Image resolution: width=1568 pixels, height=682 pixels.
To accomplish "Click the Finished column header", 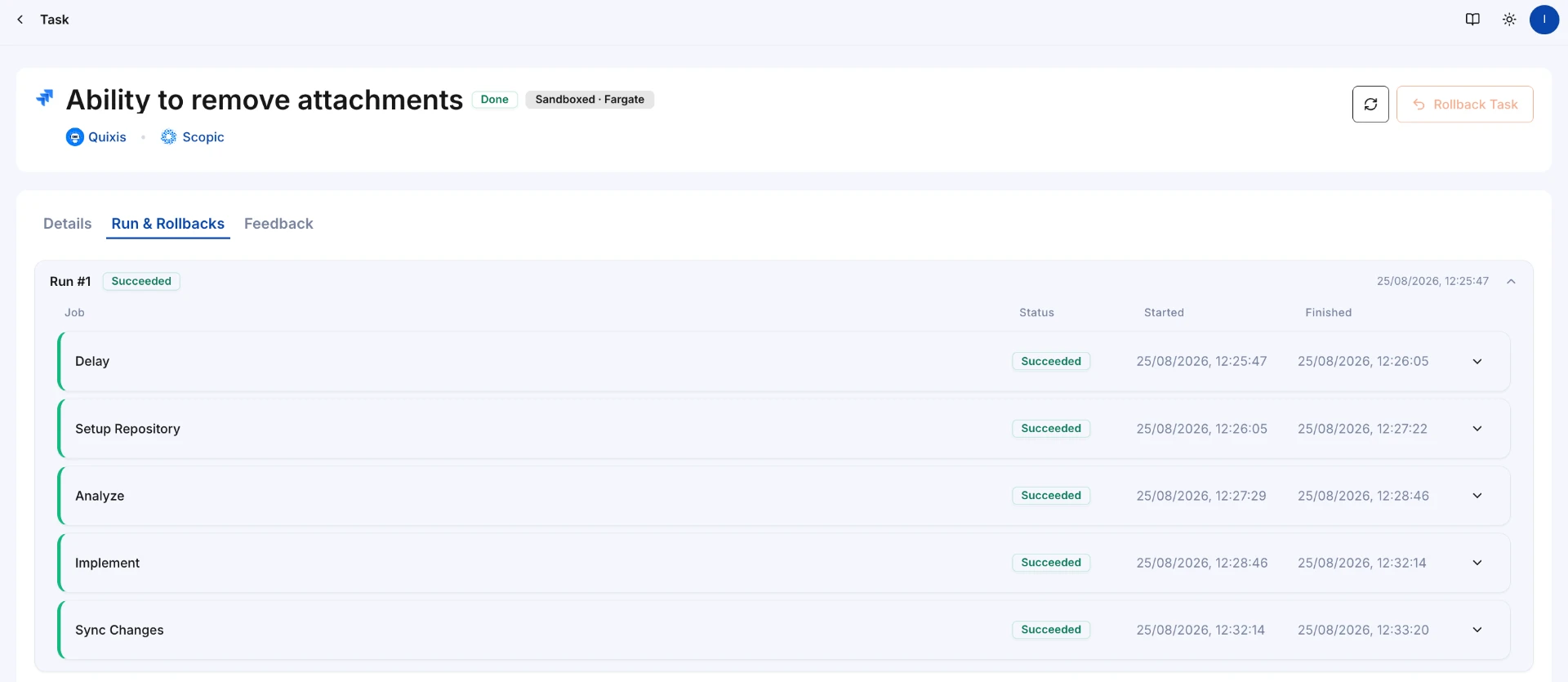I will tap(1328, 313).
